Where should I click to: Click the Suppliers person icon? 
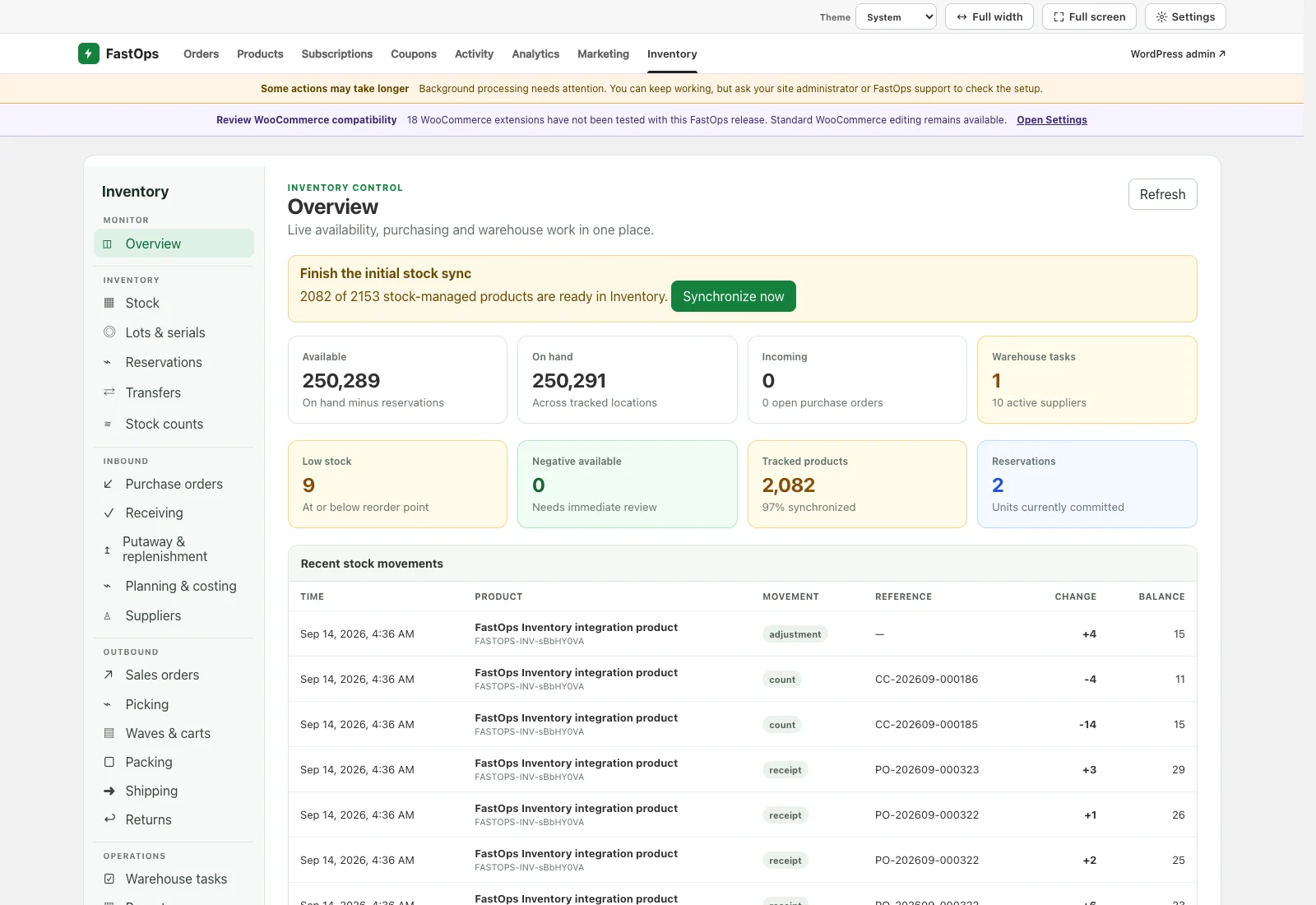point(107,616)
